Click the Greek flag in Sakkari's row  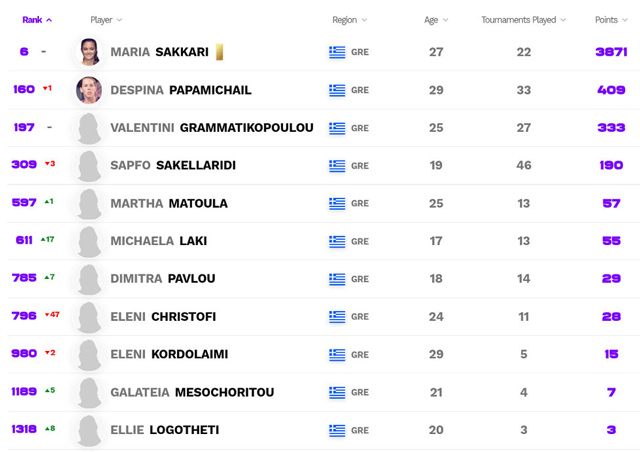tap(337, 52)
